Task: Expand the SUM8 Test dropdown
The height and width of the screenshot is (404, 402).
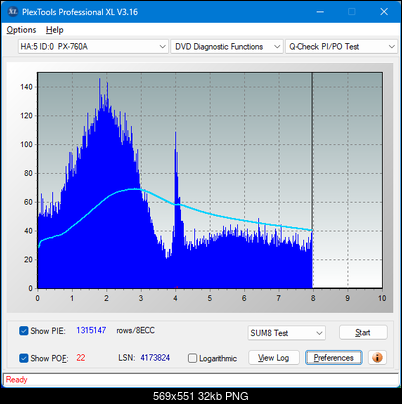Action: [286, 333]
